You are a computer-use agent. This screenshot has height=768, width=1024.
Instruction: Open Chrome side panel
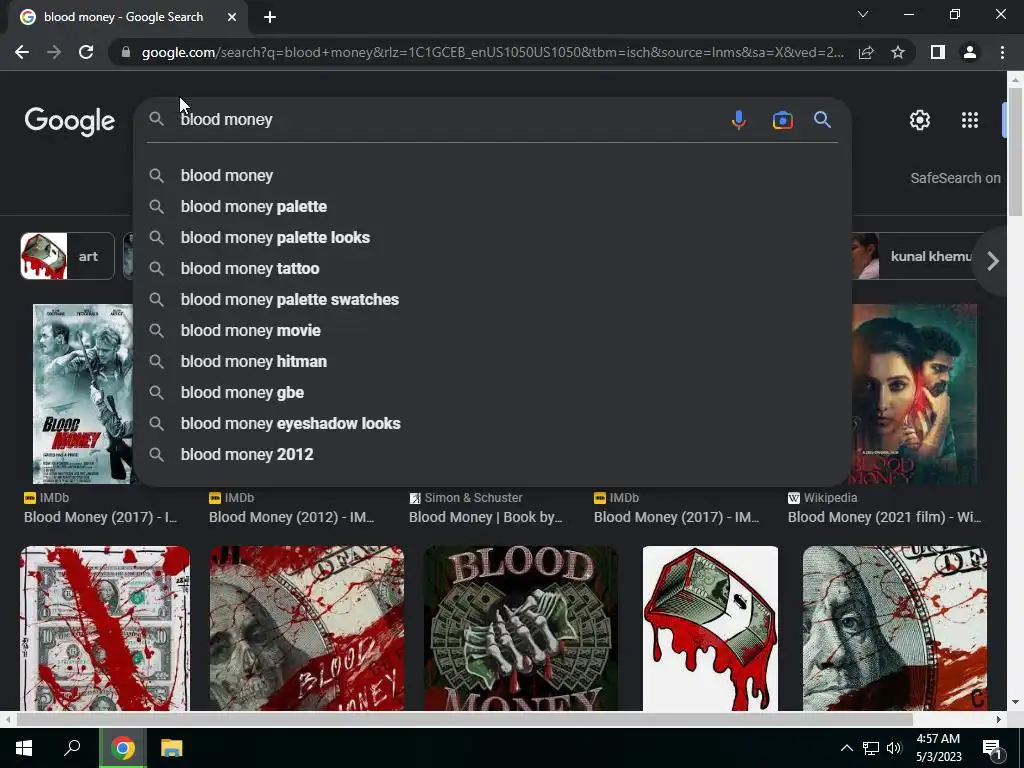tap(938, 52)
